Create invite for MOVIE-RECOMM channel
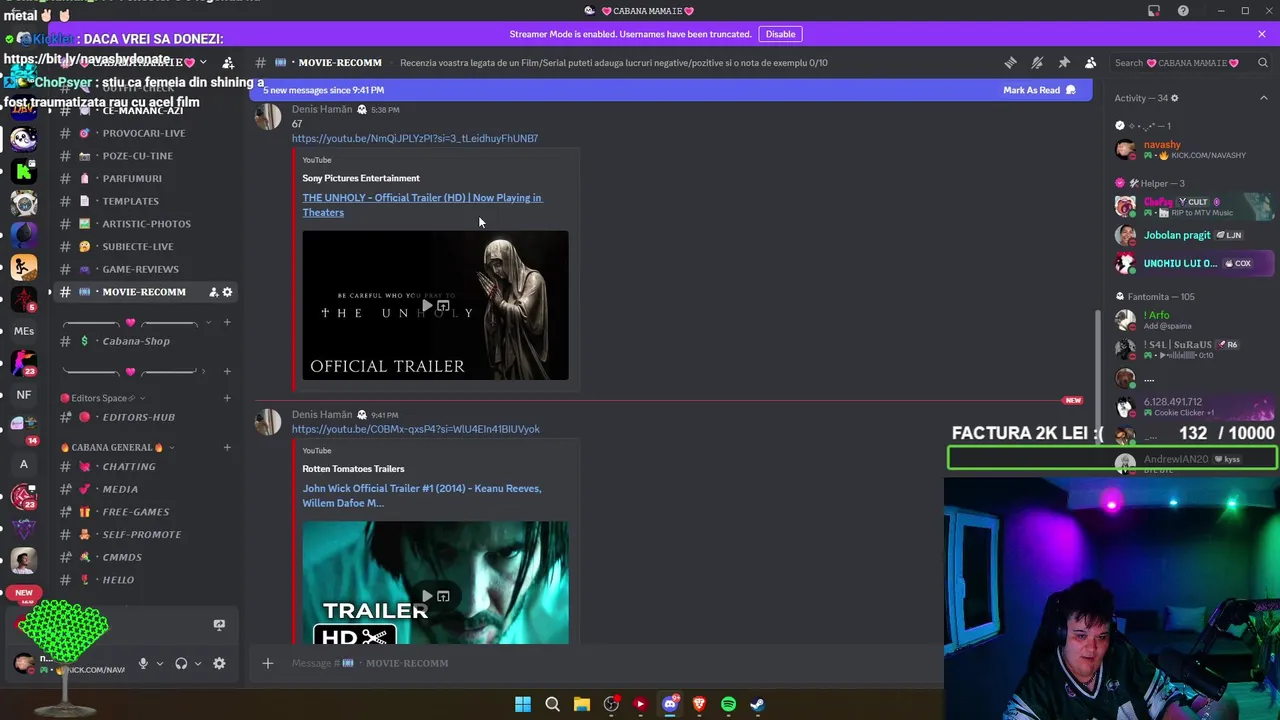This screenshot has width=1280, height=720. point(213,292)
